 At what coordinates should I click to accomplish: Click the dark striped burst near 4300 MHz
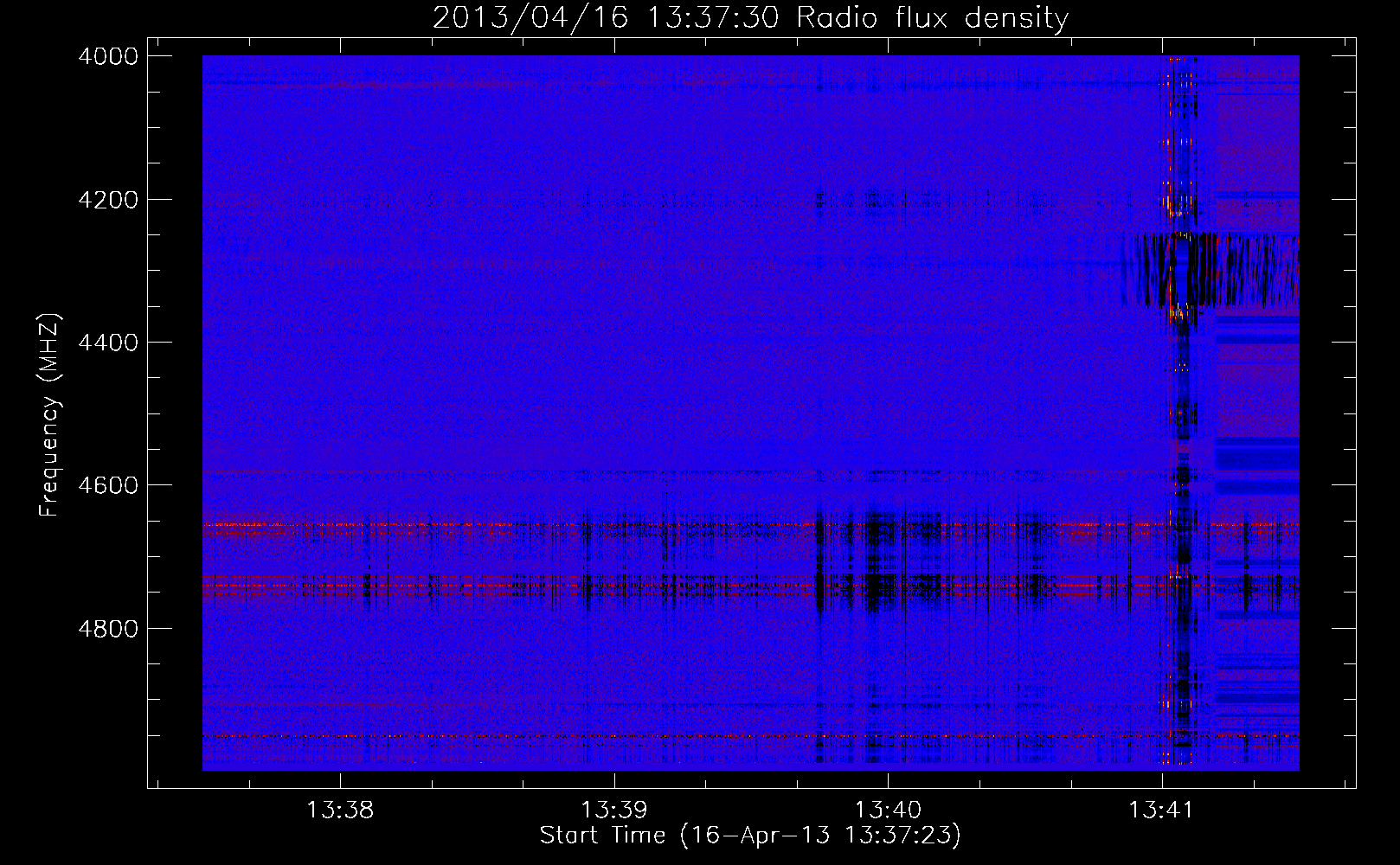(1211, 270)
